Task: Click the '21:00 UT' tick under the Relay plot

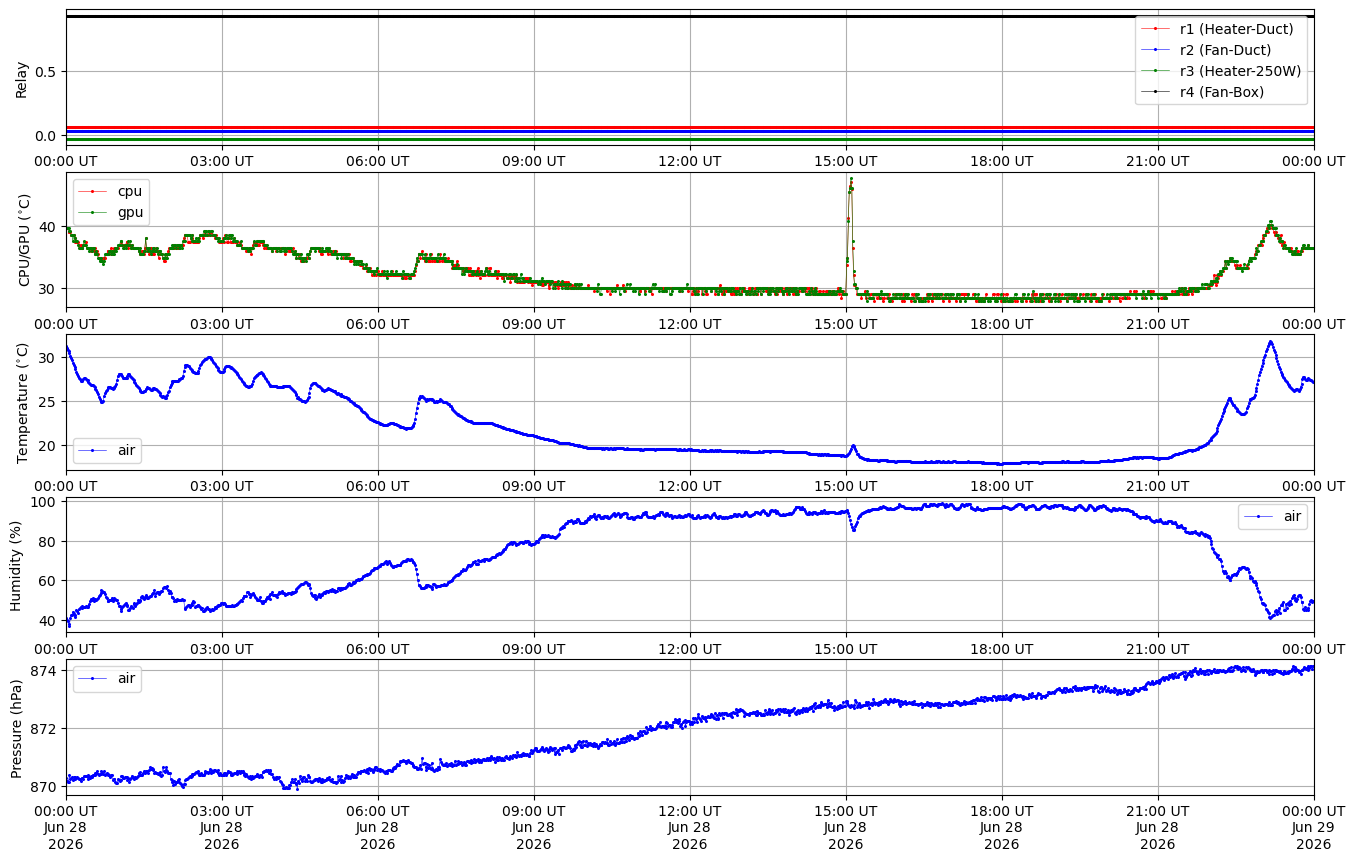Action: click(1158, 160)
